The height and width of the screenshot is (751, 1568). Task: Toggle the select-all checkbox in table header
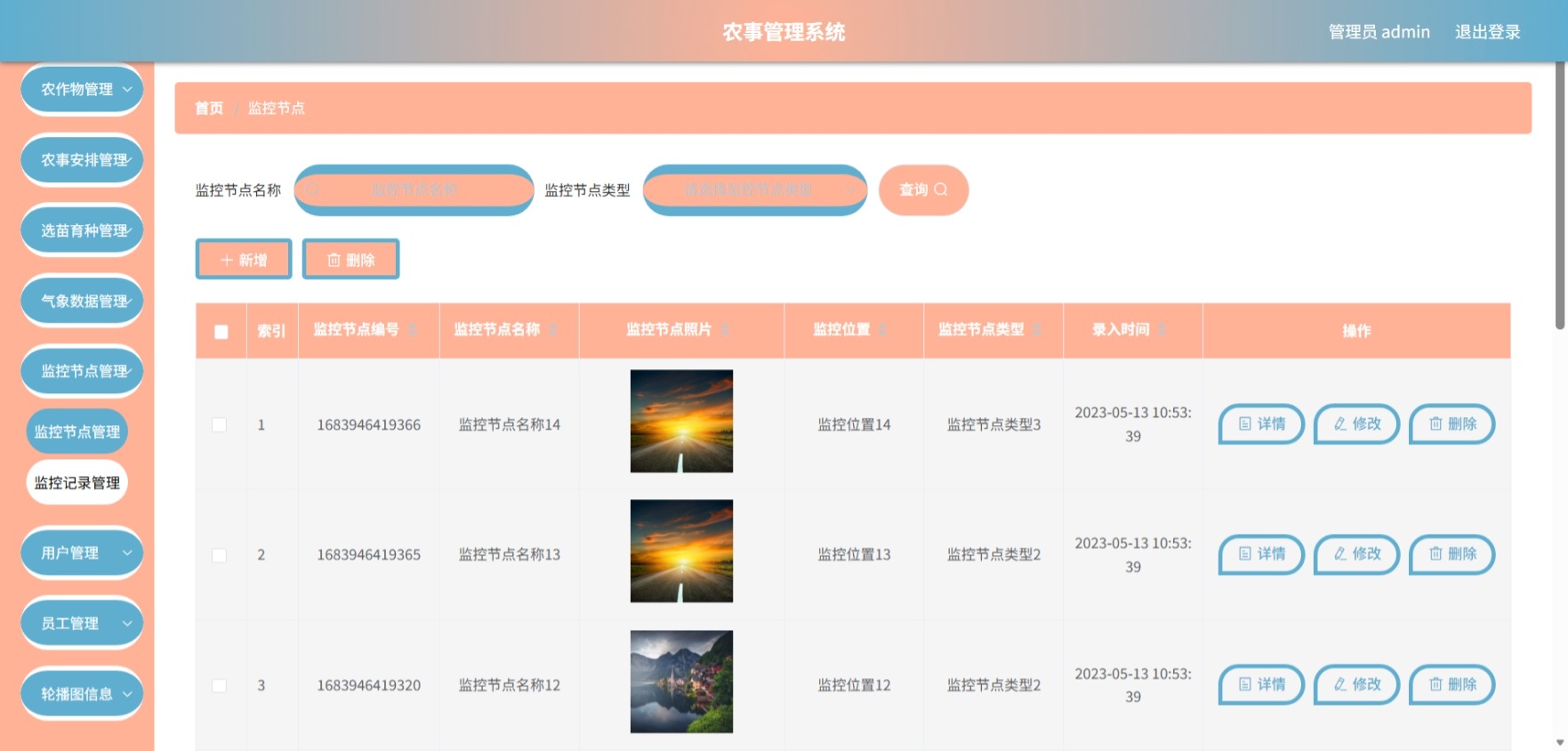tap(221, 332)
